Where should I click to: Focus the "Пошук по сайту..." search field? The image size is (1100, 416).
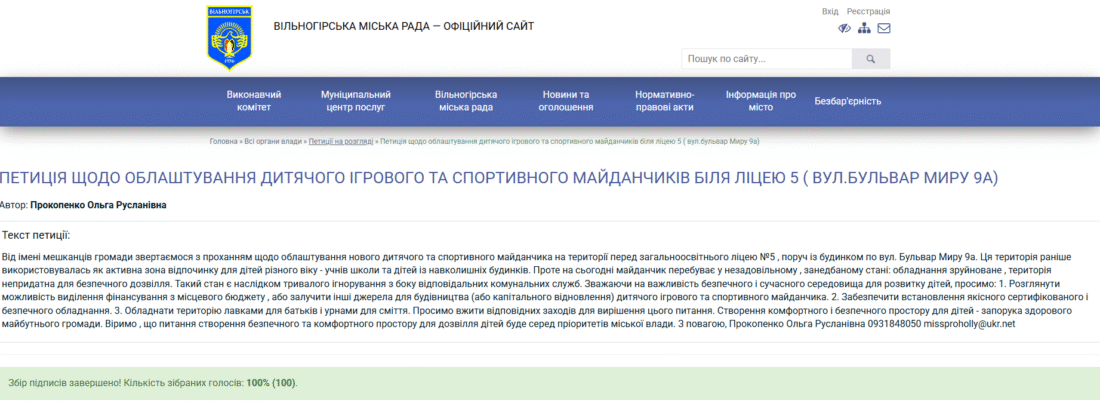point(767,59)
